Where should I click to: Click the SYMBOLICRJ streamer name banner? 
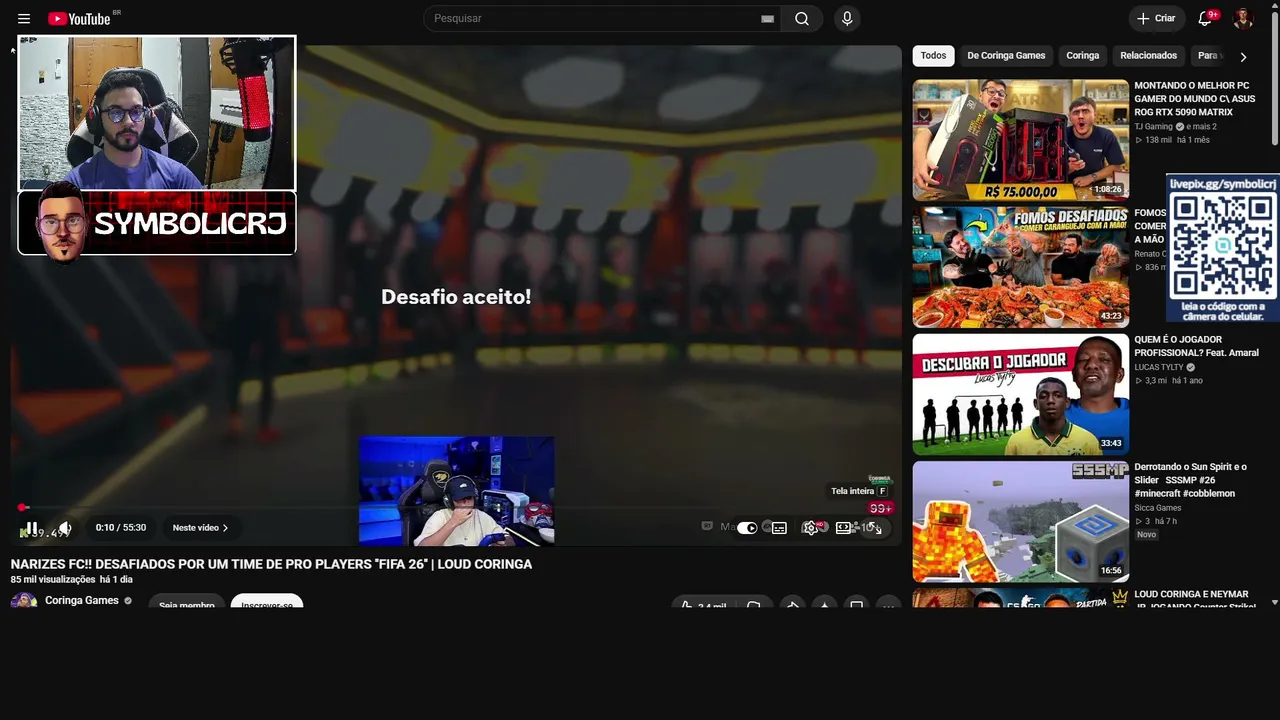(157, 222)
